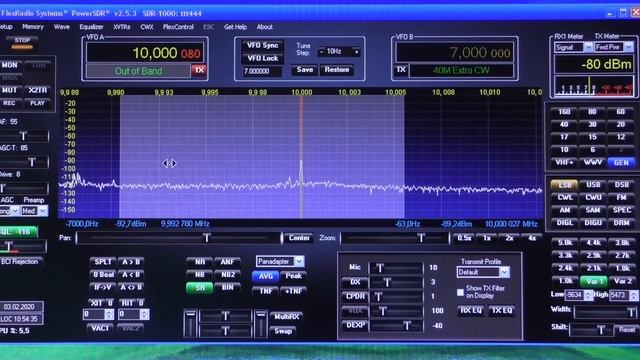Screen dimensions: 640x360
Task: Click the saved frequency field 7.000000
Action: (x=262, y=71)
